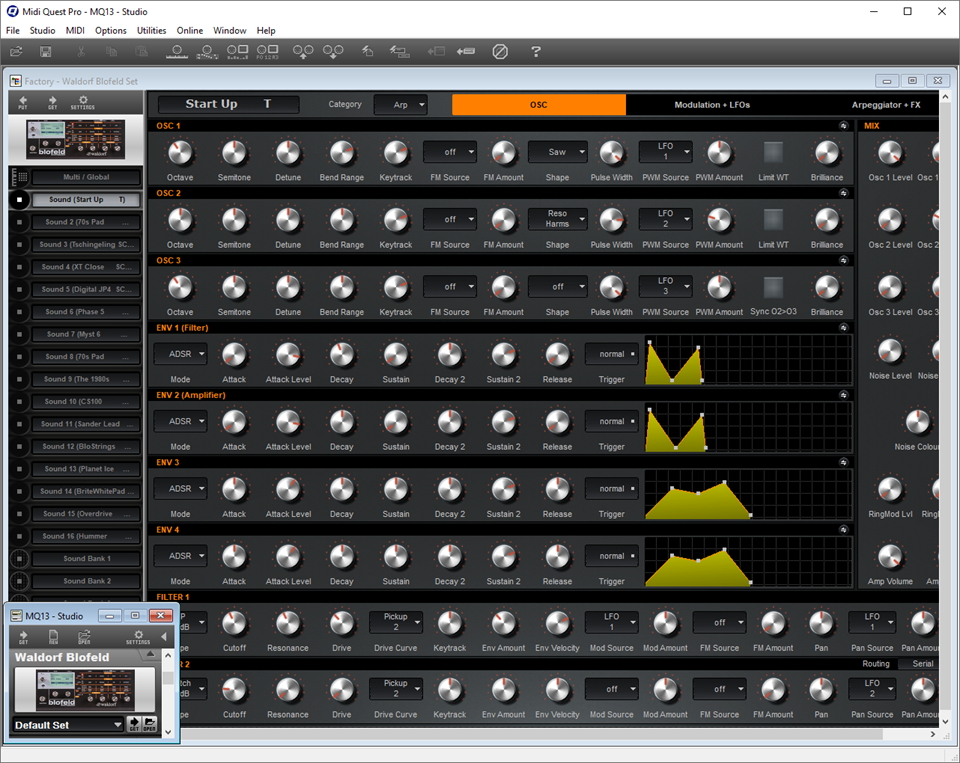Click the Put icon in Blofeld Set
The width and height of the screenshot is (960, 763).
pos(23,103)
